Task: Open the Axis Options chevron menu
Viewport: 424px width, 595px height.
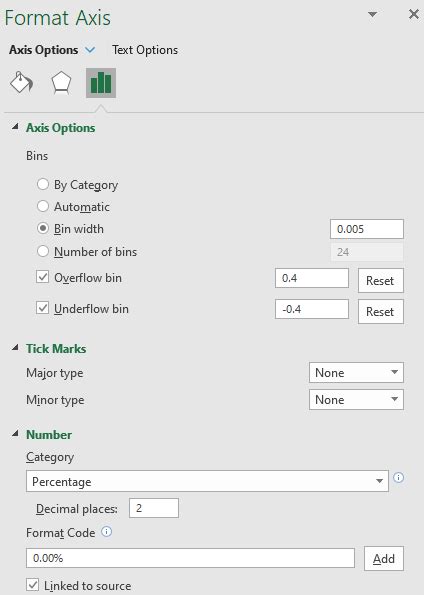Action: 90,50
